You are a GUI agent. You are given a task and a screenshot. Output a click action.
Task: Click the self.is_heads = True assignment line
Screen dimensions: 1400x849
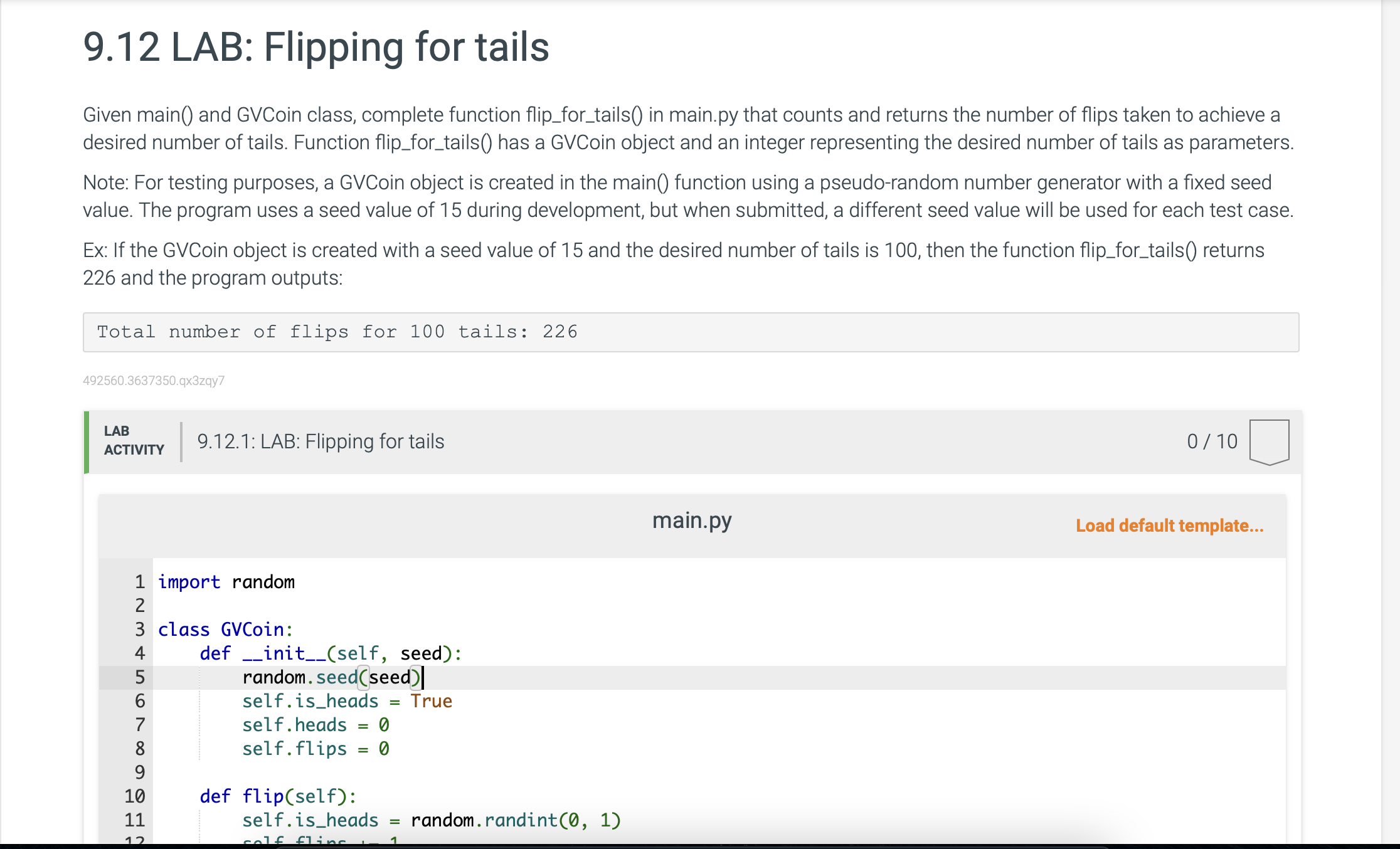tap(347, 701)
